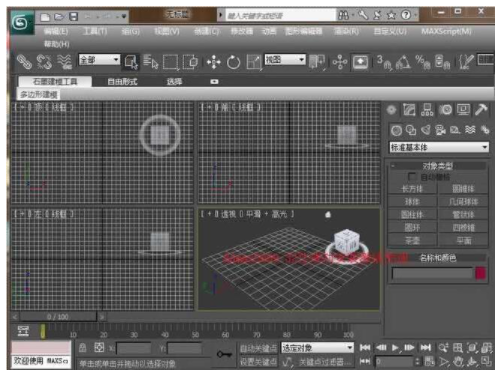Open the 标准基本体 object category dropdown
The width and height of the screenshot is (502, 380).
439,147
